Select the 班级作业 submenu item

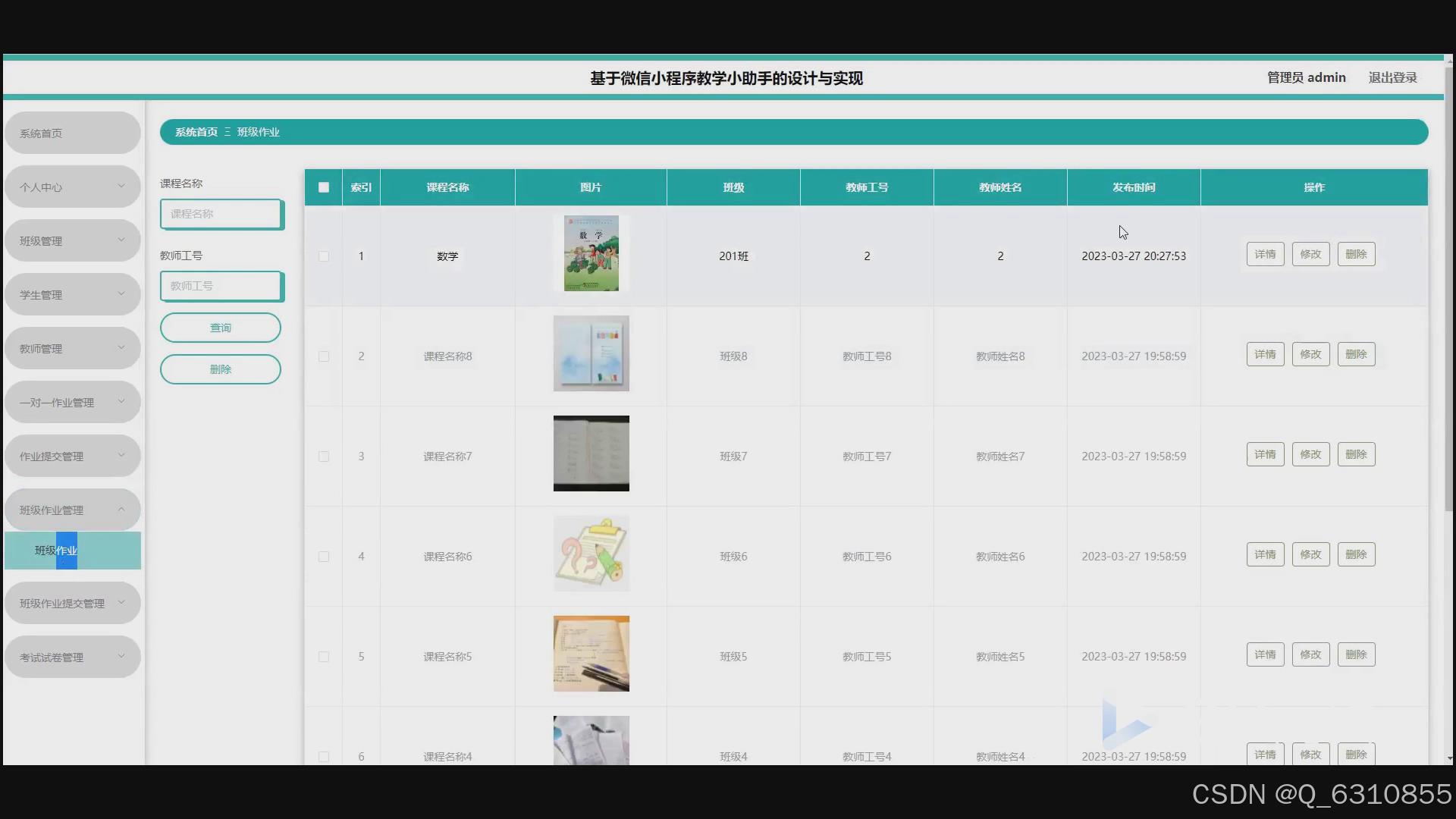(72, 551)
